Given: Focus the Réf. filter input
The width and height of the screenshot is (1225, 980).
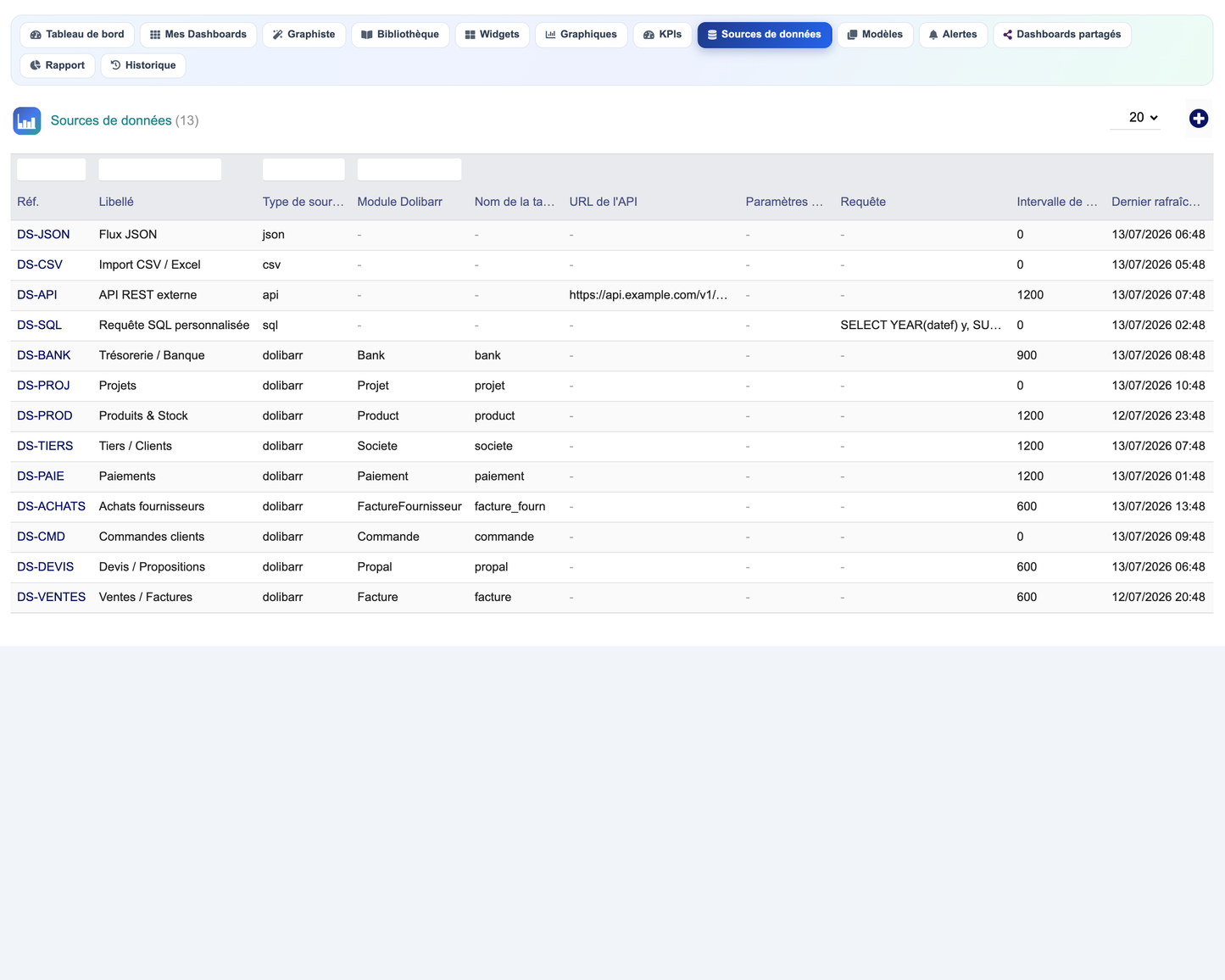Looking at the screenshot, I should coord(52,169).
